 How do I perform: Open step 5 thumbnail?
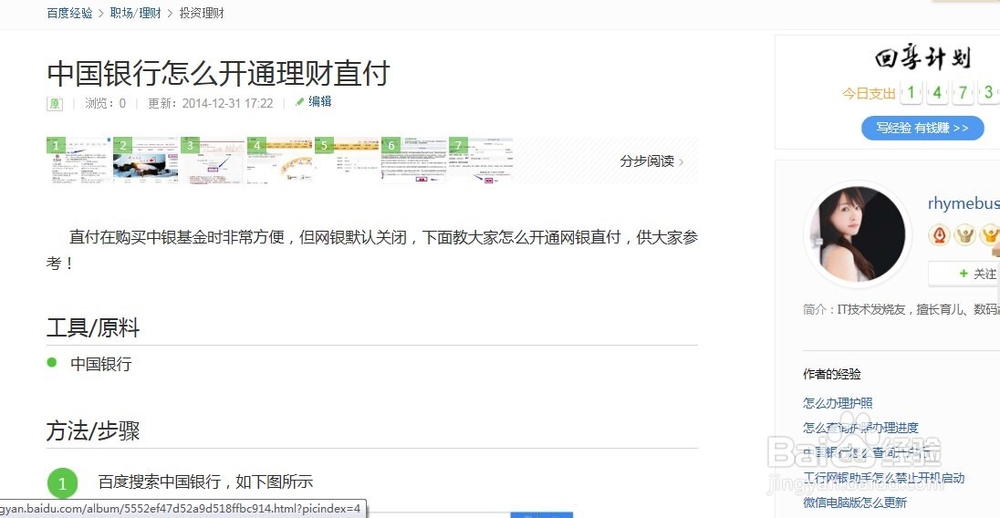coord(347,160)
